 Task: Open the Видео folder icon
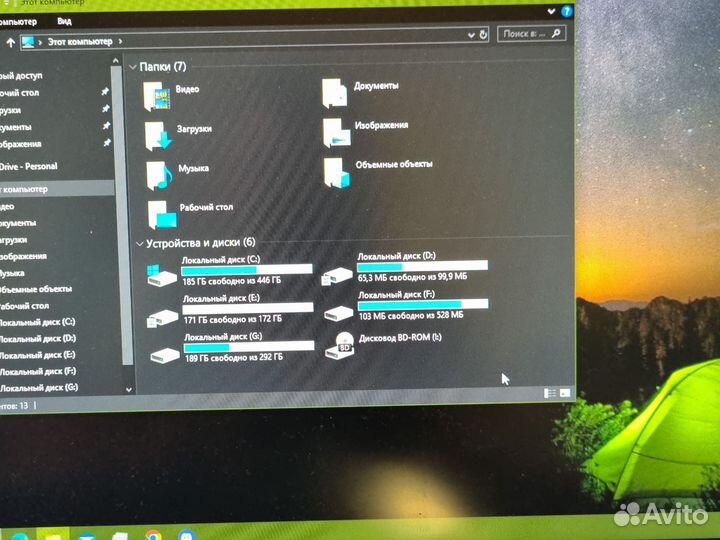pyautogui.click(x=158, y=96)
